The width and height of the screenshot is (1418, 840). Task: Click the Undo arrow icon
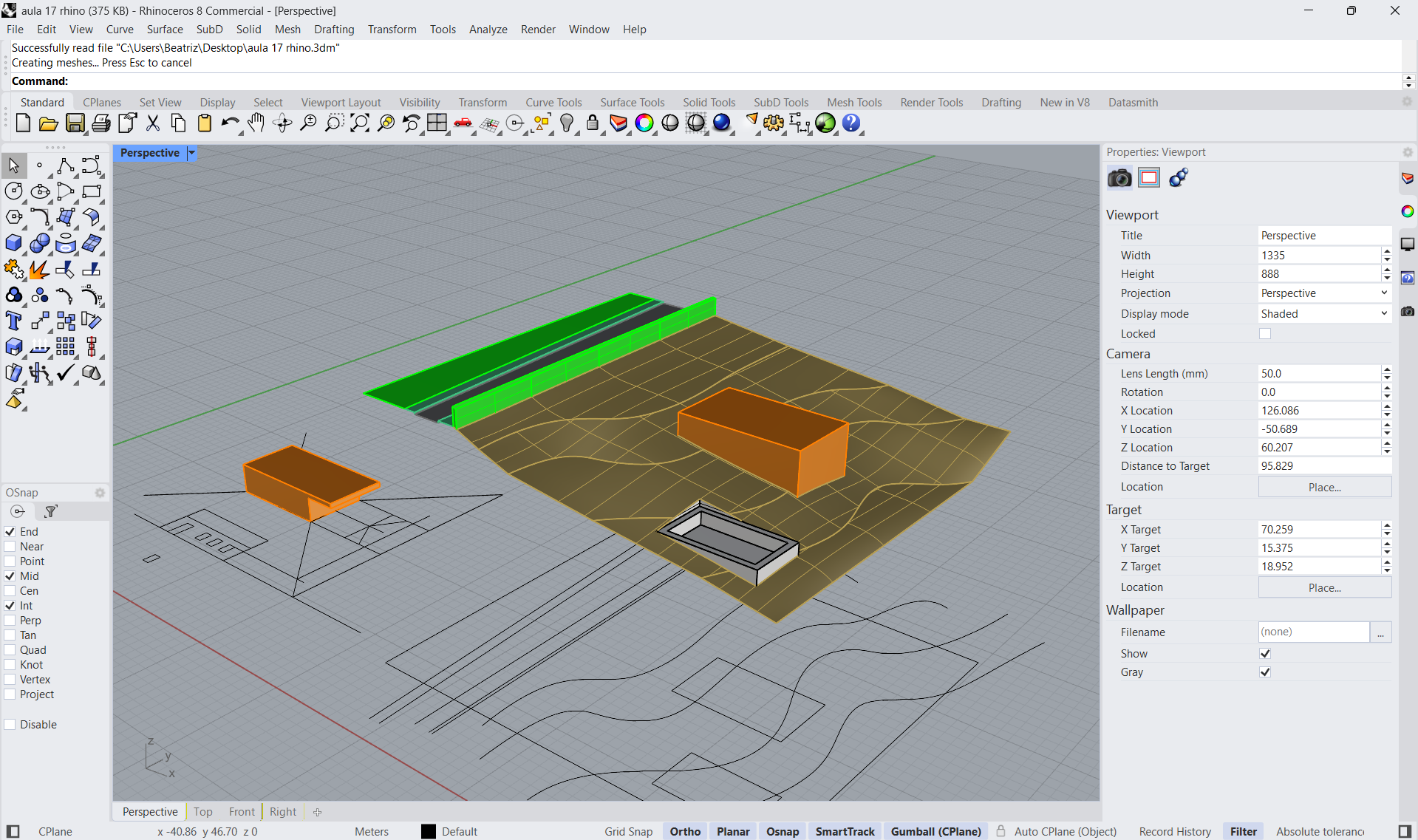[x=230, y=123]
